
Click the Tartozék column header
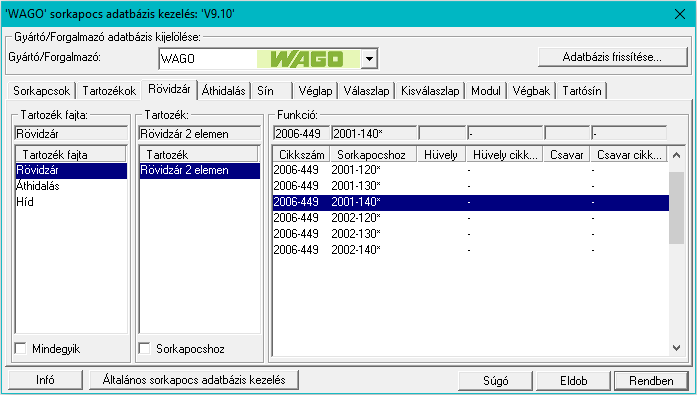pos(199,155)
